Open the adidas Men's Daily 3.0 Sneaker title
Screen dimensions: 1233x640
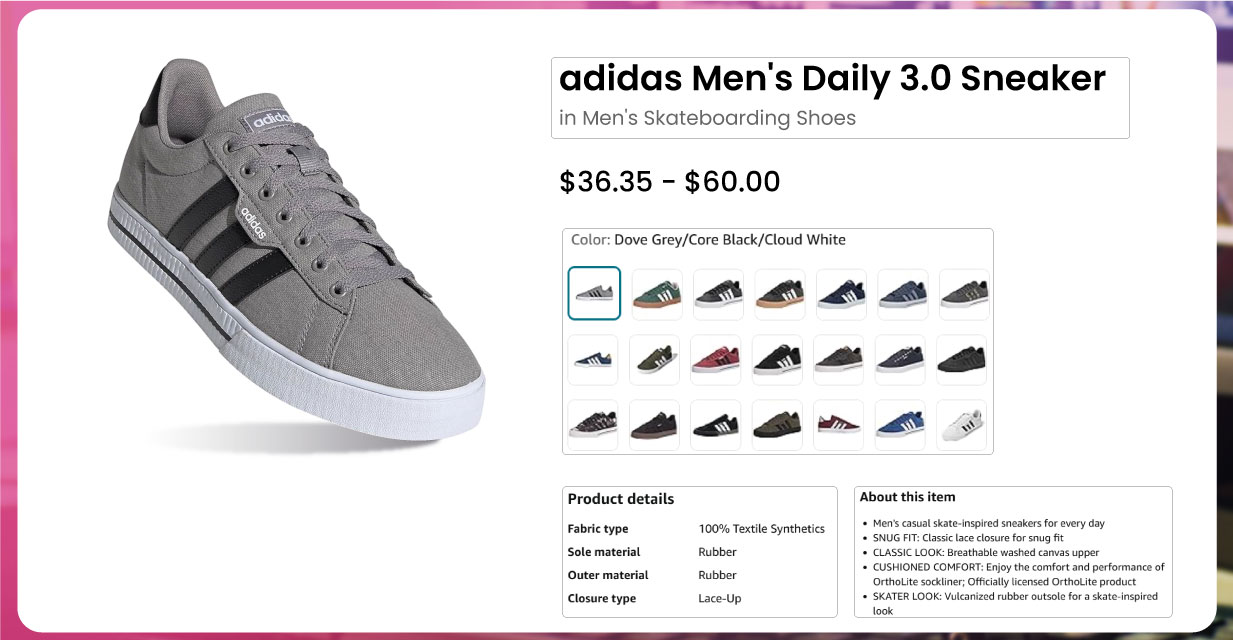(x=832, y=79)
